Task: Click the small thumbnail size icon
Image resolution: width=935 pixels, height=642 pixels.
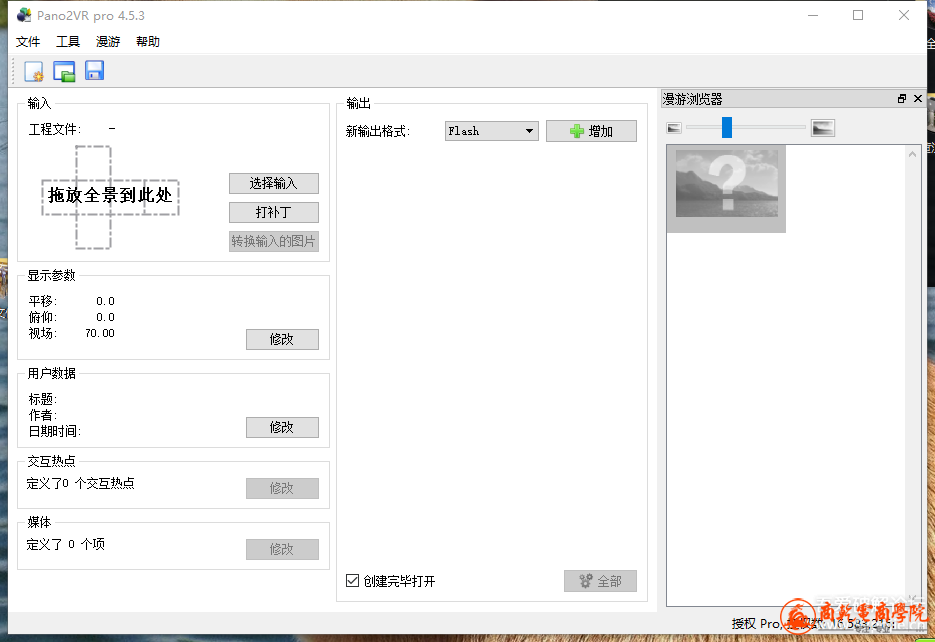Action: pos(674,127)
